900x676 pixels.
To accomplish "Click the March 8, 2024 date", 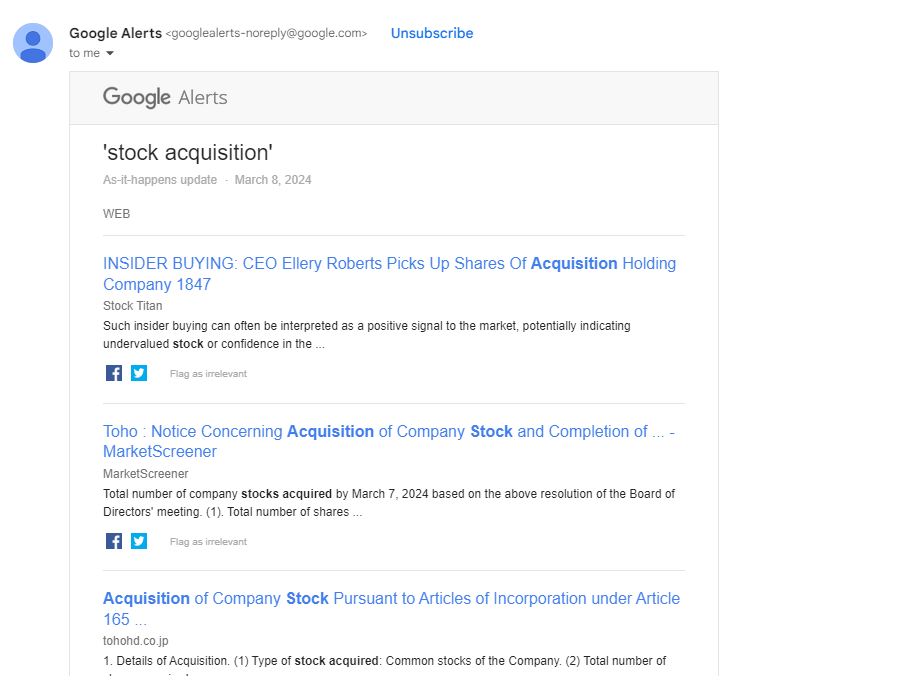I will pyautogui.click(x=273, y=180).
